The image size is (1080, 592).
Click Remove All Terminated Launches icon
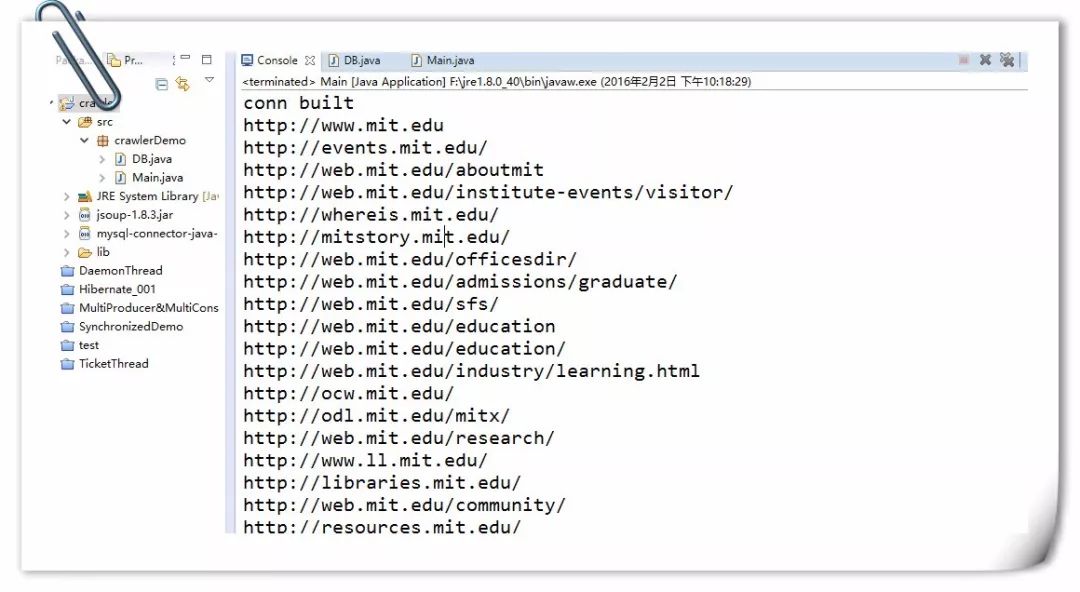1007,60
